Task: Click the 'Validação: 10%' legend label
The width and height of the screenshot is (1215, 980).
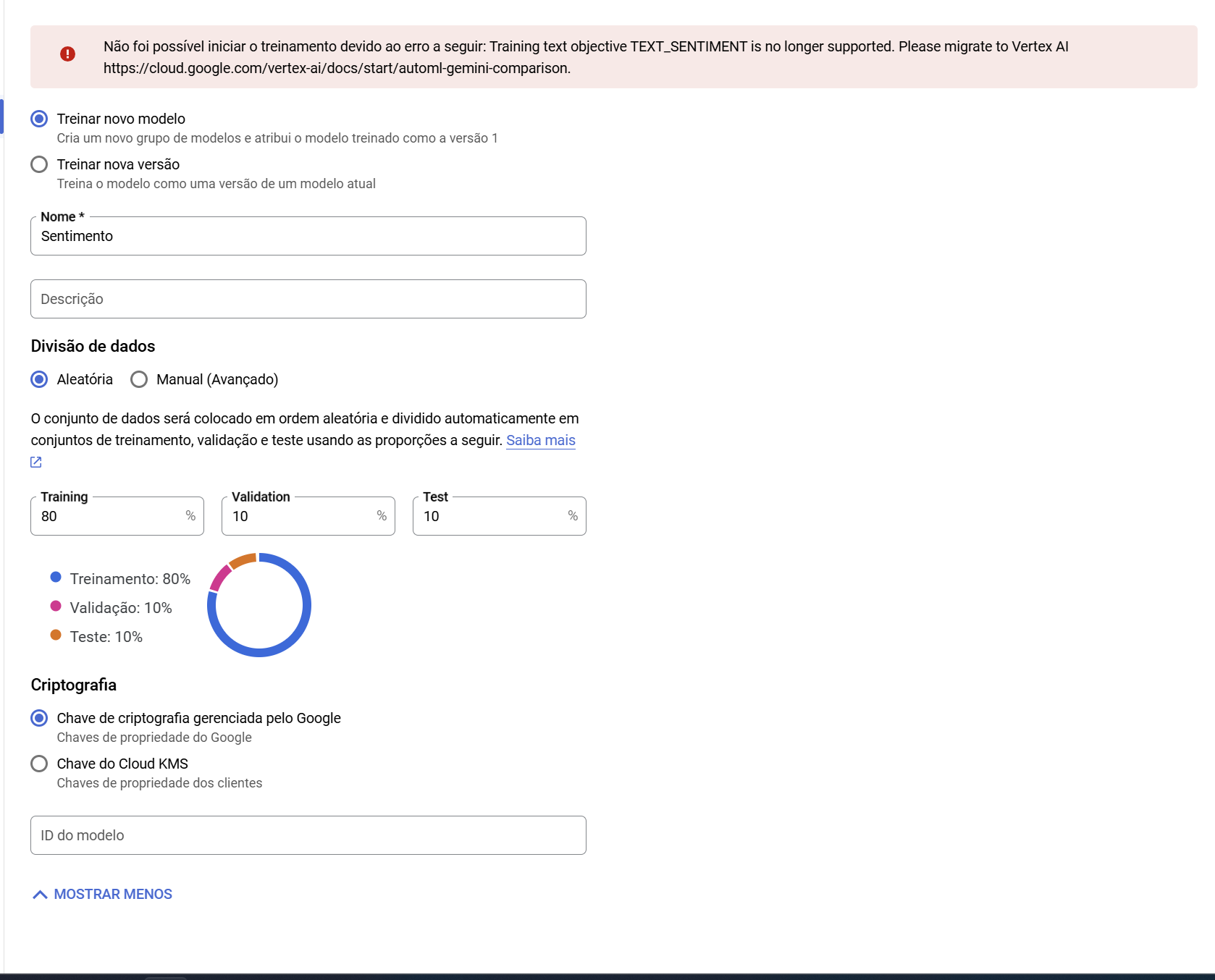Action: click(x=121, y=608)
